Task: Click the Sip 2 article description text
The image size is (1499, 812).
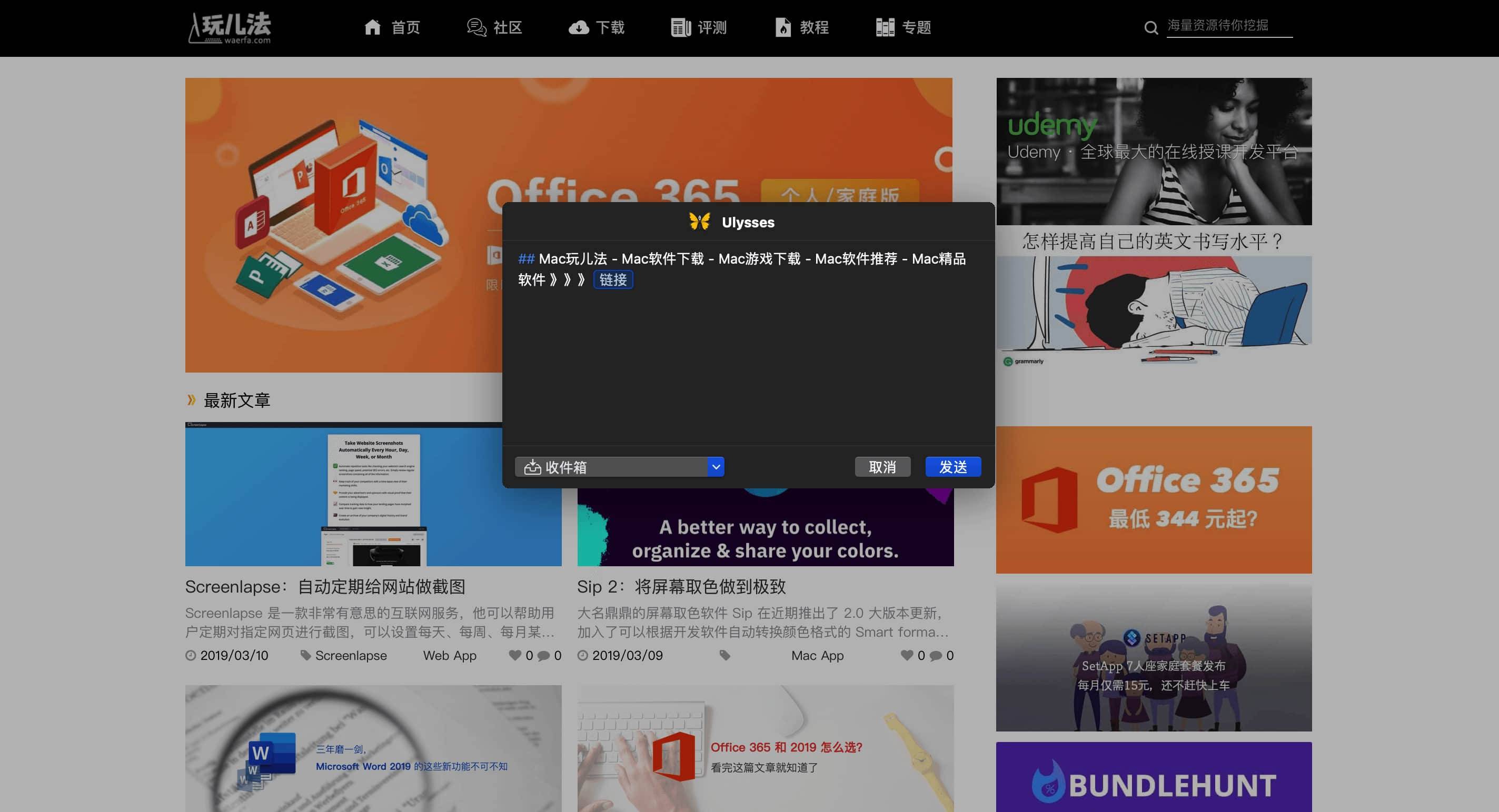Action: click(x=763, y=622)
